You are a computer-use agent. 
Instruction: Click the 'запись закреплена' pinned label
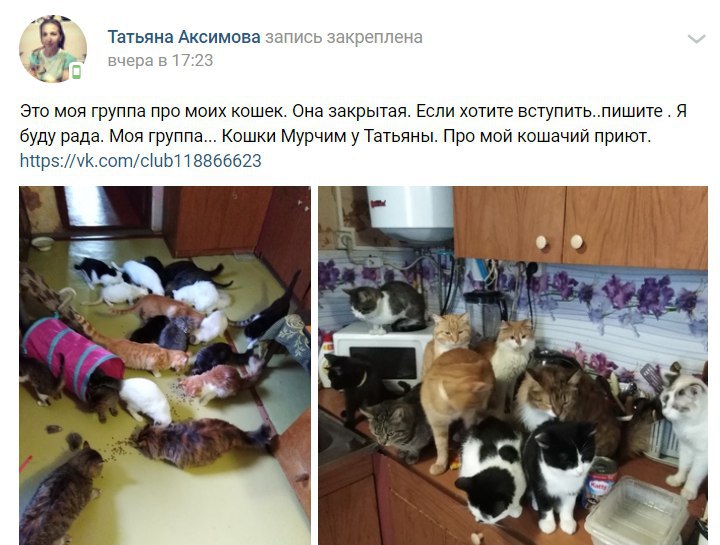[344, 37]
